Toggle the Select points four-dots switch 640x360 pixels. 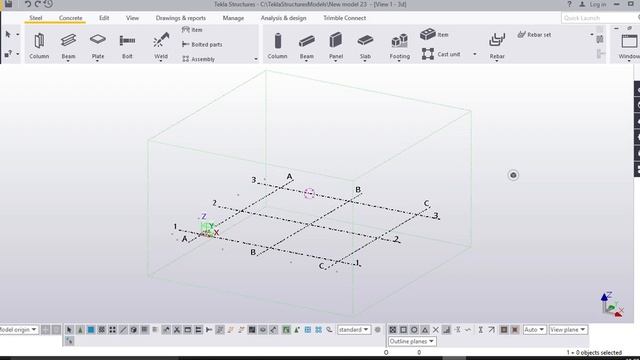(112, 329)
